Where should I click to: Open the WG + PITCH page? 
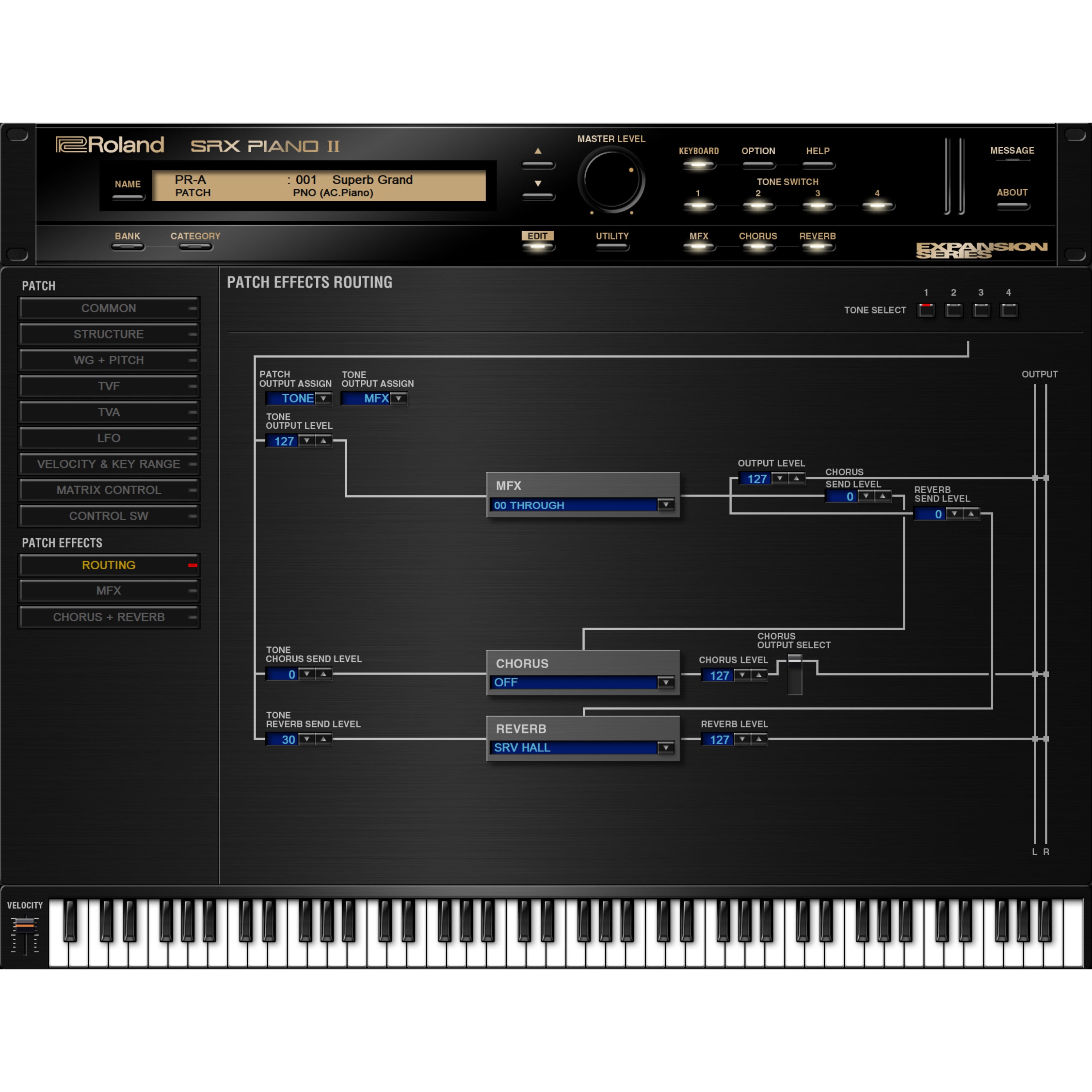pyautogui.click(x=109, y=360)
